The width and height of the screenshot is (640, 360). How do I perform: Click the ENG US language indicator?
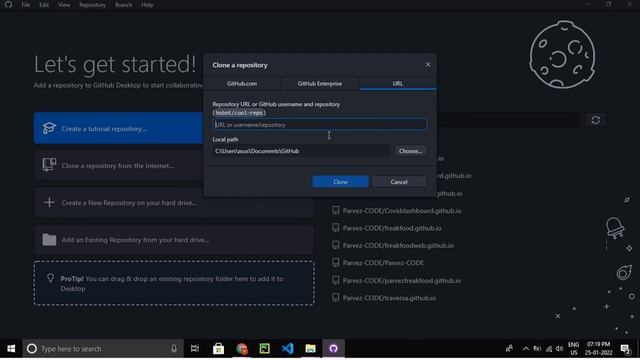click(x=573, y=349)
